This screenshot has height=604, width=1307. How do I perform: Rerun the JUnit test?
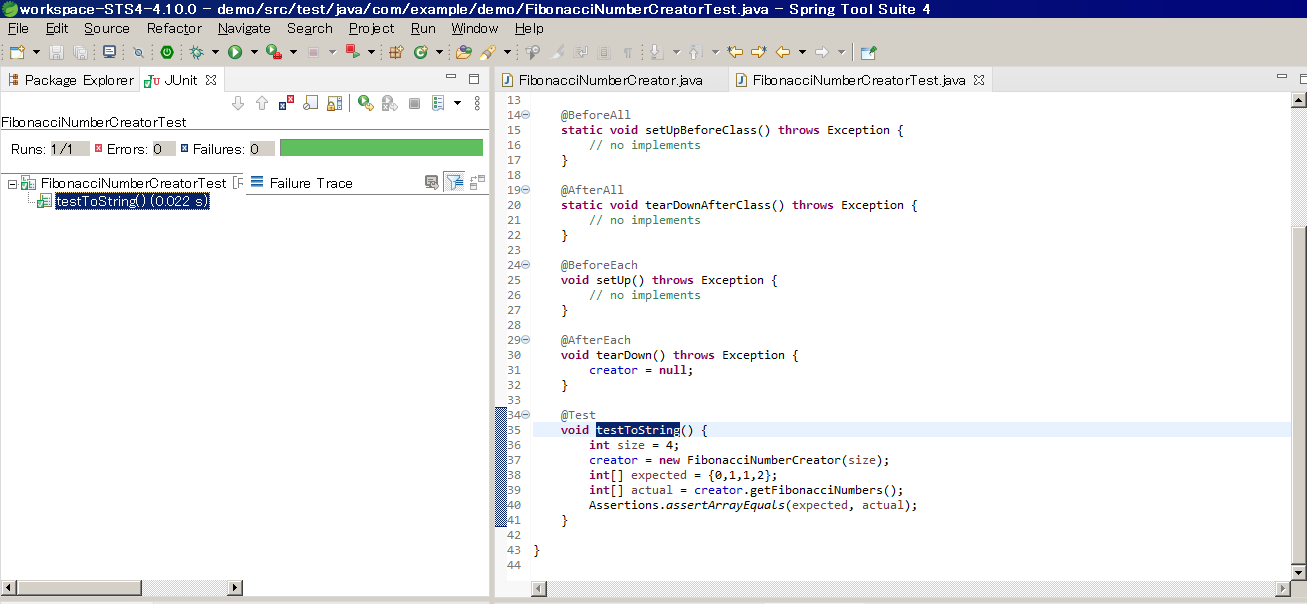pos(366,103)
